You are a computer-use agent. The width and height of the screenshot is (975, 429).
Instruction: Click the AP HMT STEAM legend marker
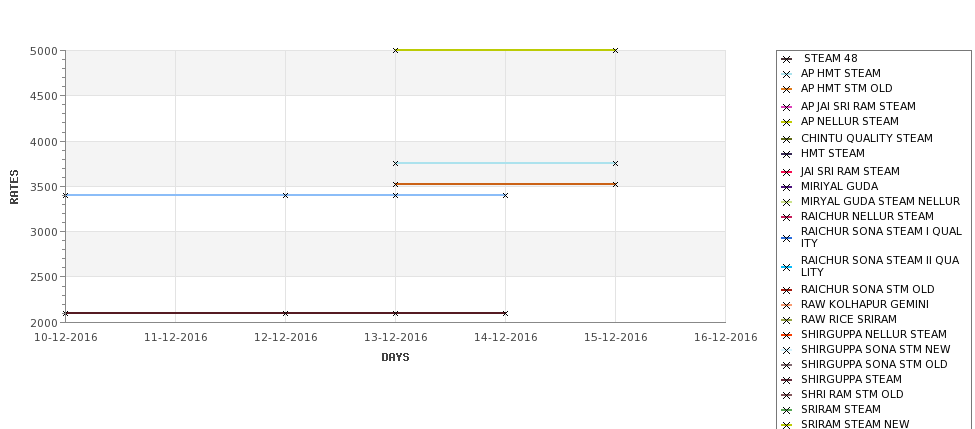[786, 74]
